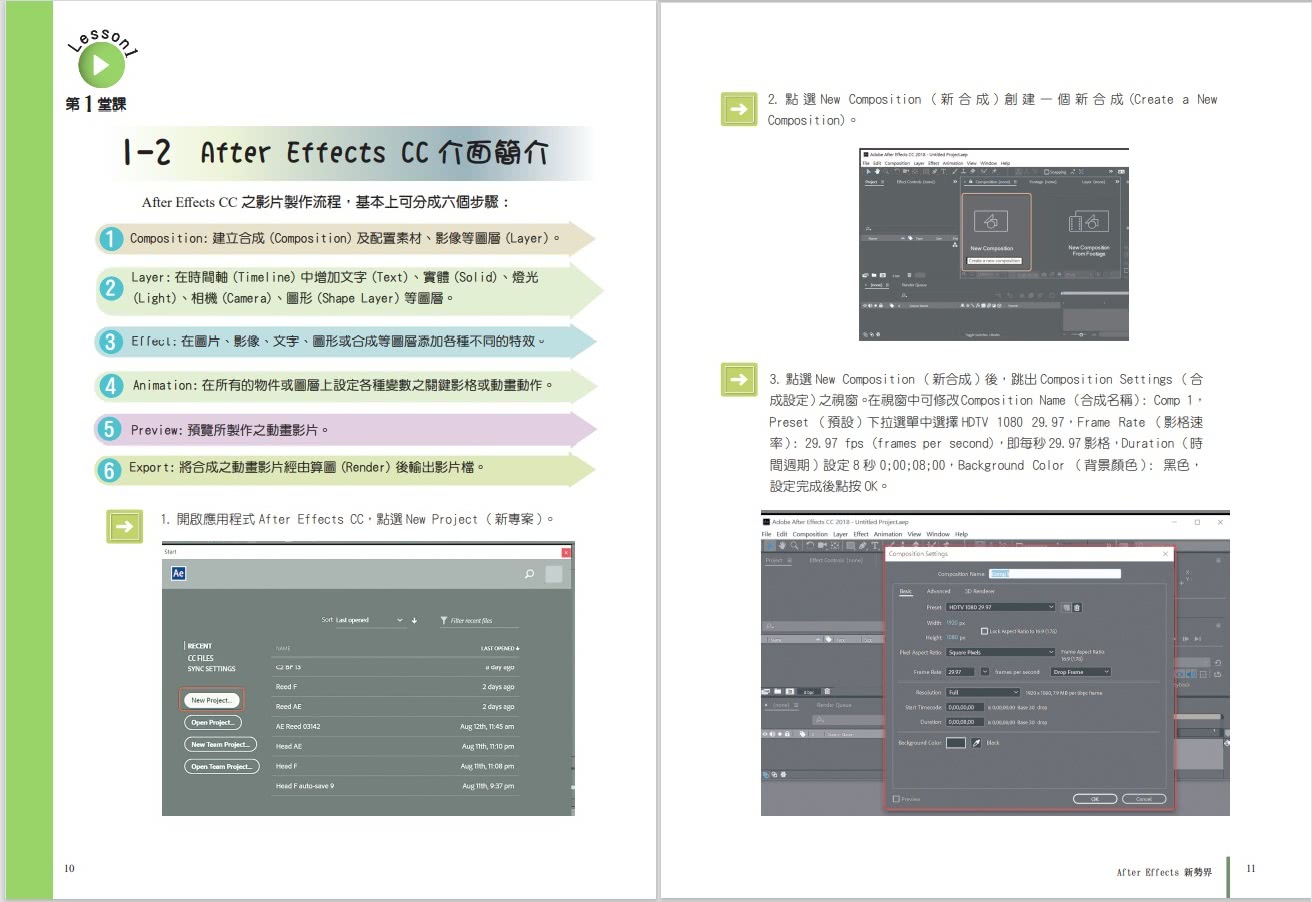1312x902 pixels.
Task: Click Cancel in Composition Settings
Action: click(1144, 799)
